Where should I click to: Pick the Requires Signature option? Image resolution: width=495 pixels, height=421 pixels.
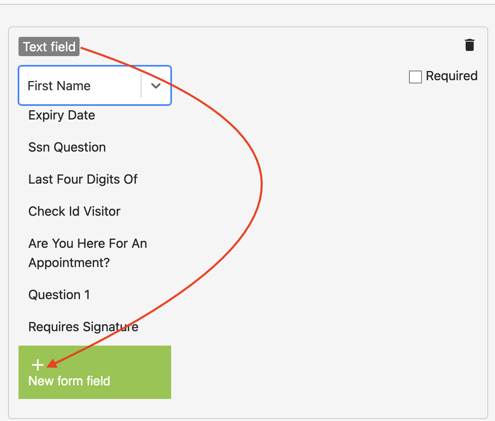[83, 327]
